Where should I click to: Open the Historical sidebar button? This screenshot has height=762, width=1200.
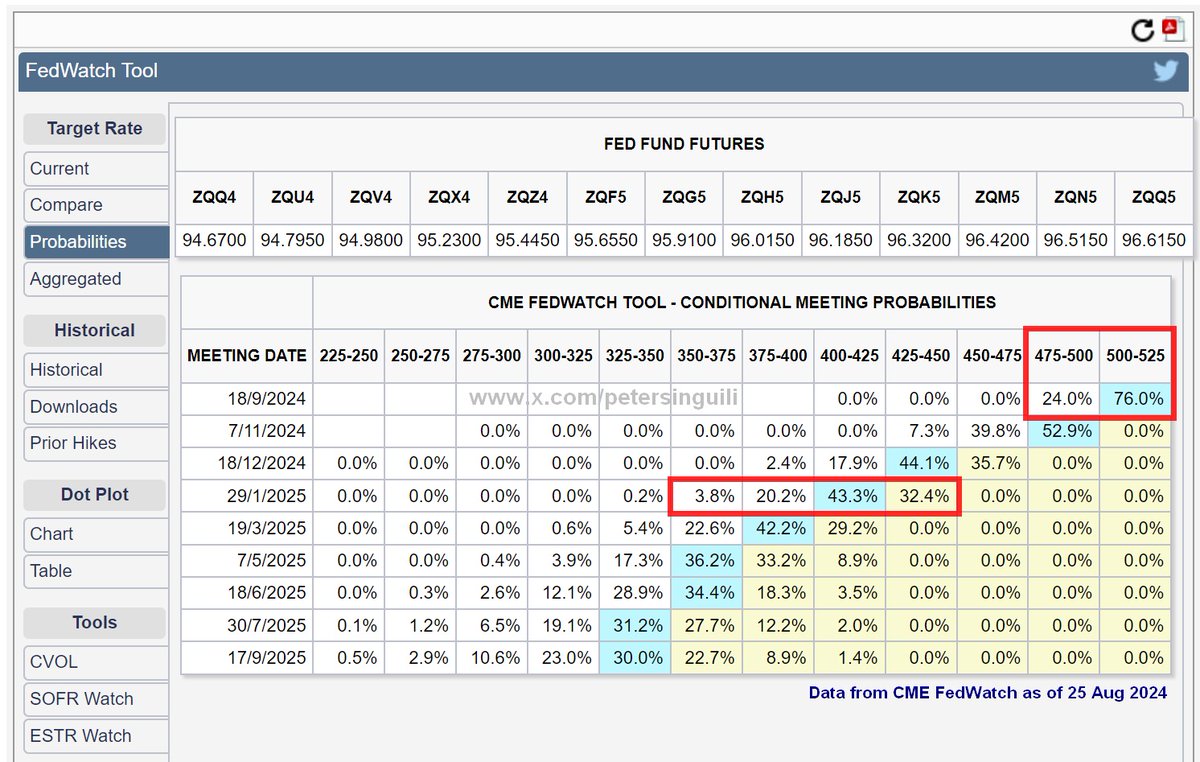tap(96, 370)
